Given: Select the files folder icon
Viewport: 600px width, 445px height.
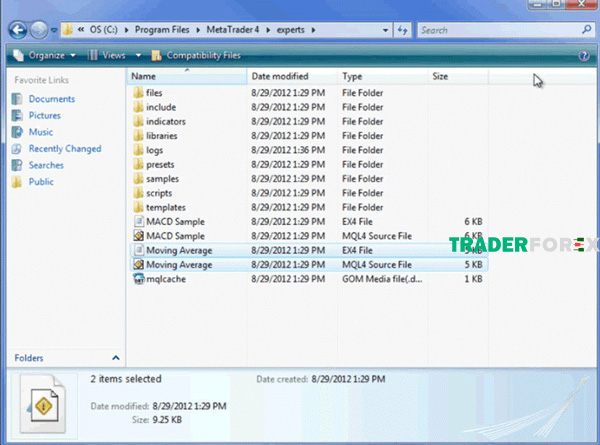Looking at the screenshot, I should [138, 93].
